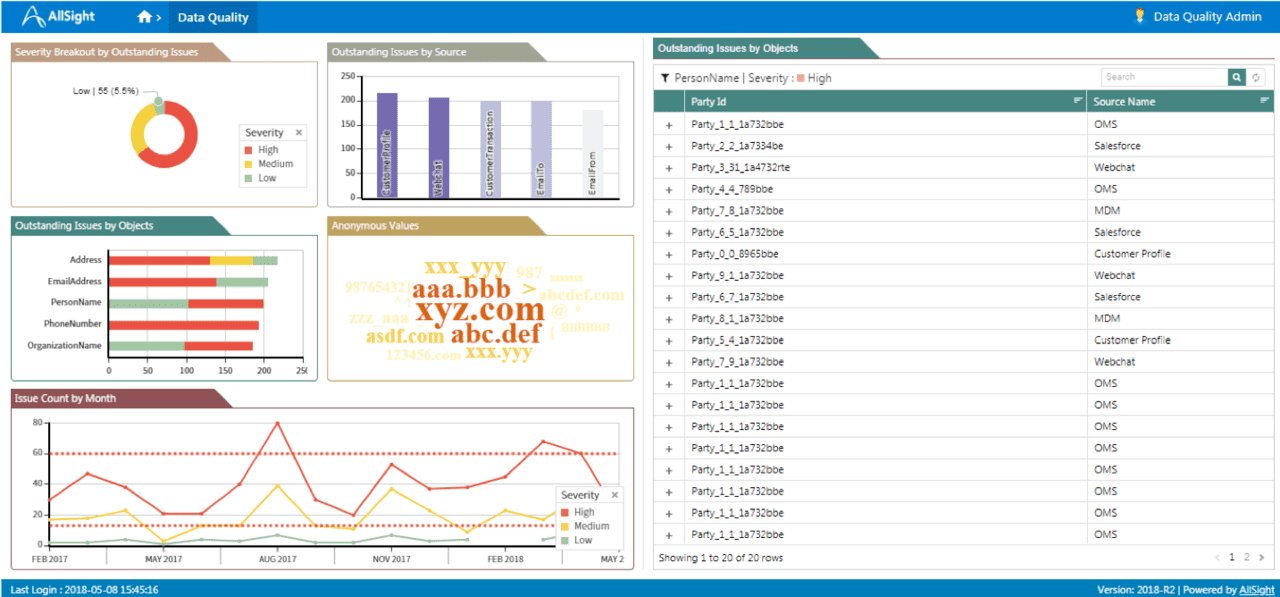The width and height of the screenshot is (1280, 597).
Task: Open the Party Id column sort menu
Action: [x=1078, y=101]
